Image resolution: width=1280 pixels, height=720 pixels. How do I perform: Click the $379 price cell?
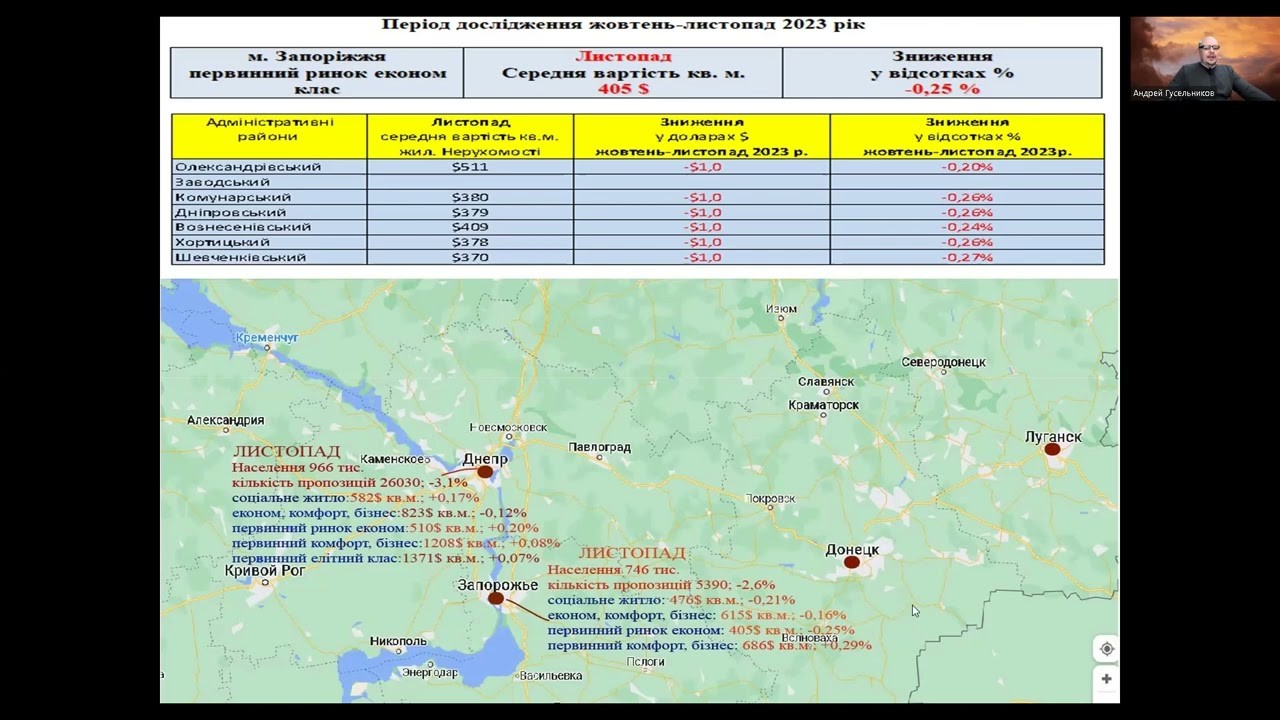pyautogui.click(x=470, y=212)
